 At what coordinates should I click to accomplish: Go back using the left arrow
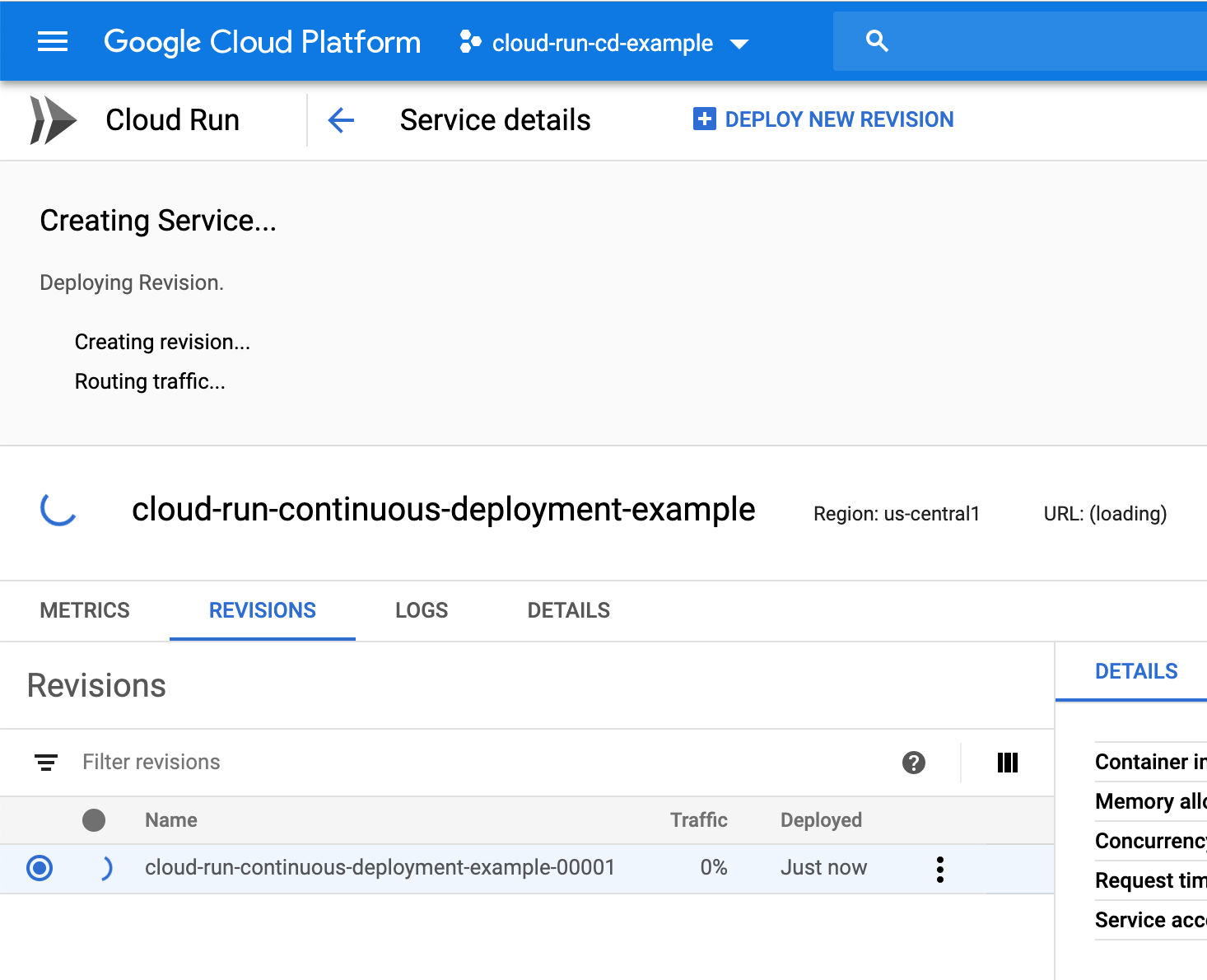pyautogui.click(x=341, y=120)
